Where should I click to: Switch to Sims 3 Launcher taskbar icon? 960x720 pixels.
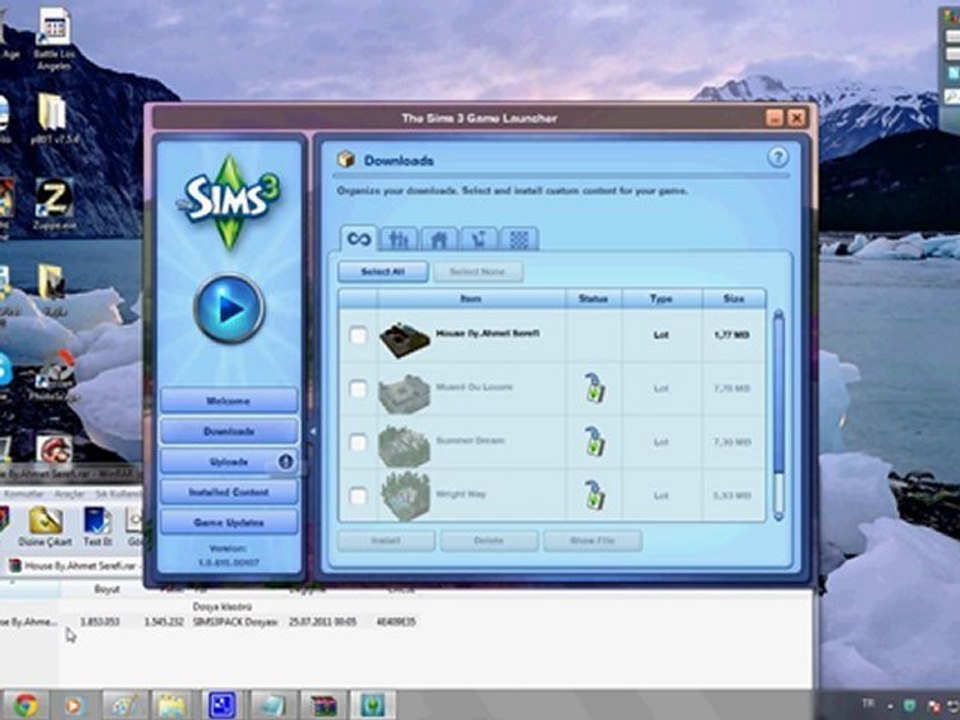(x=373, y=706)
